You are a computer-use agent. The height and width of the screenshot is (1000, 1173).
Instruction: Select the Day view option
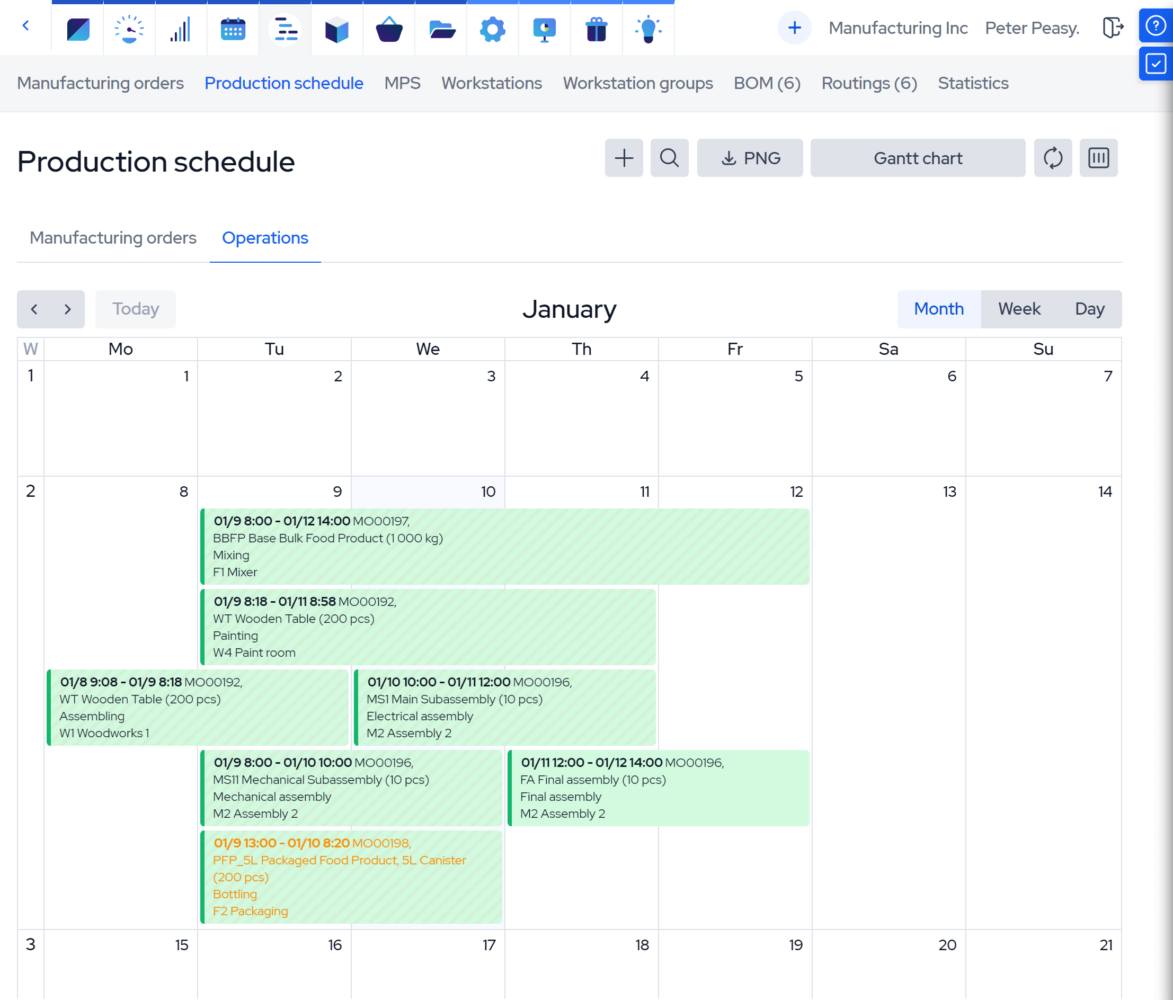(x=1089, y=309)
